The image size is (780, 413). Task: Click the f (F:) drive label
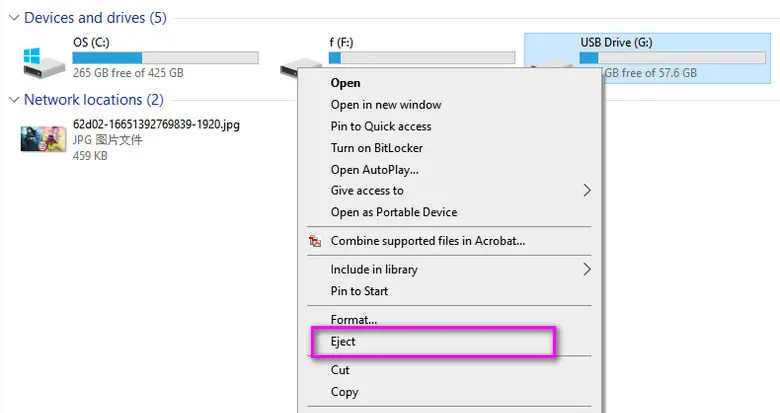tap(341, 42)
